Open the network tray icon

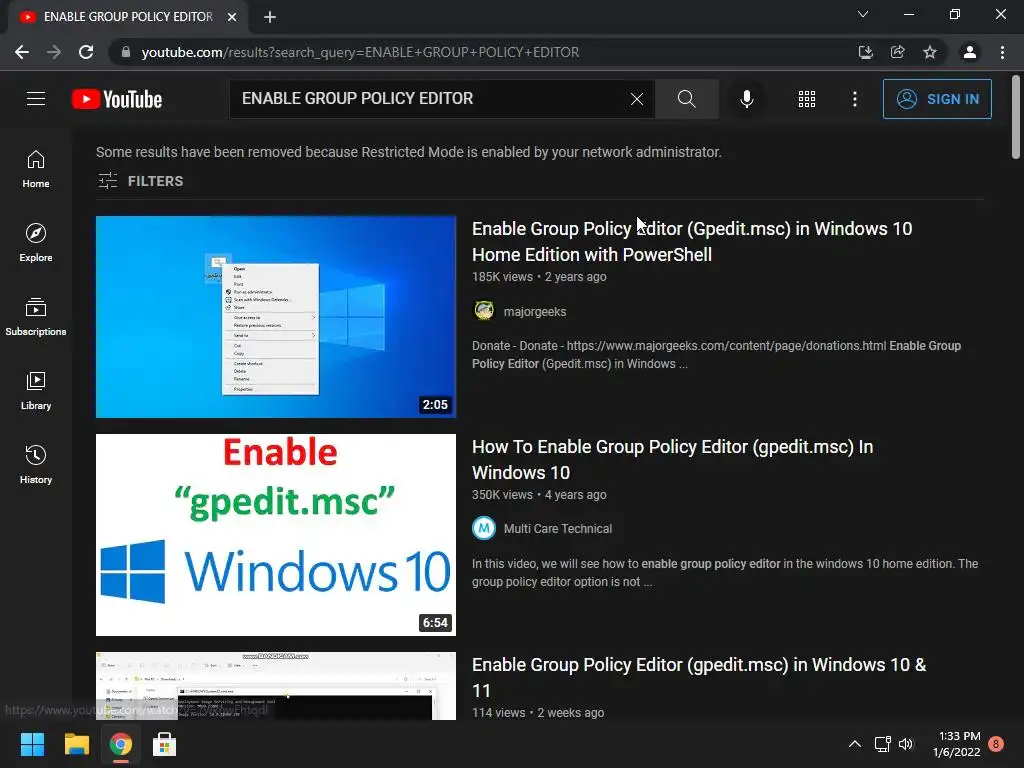tap(882, 744)
